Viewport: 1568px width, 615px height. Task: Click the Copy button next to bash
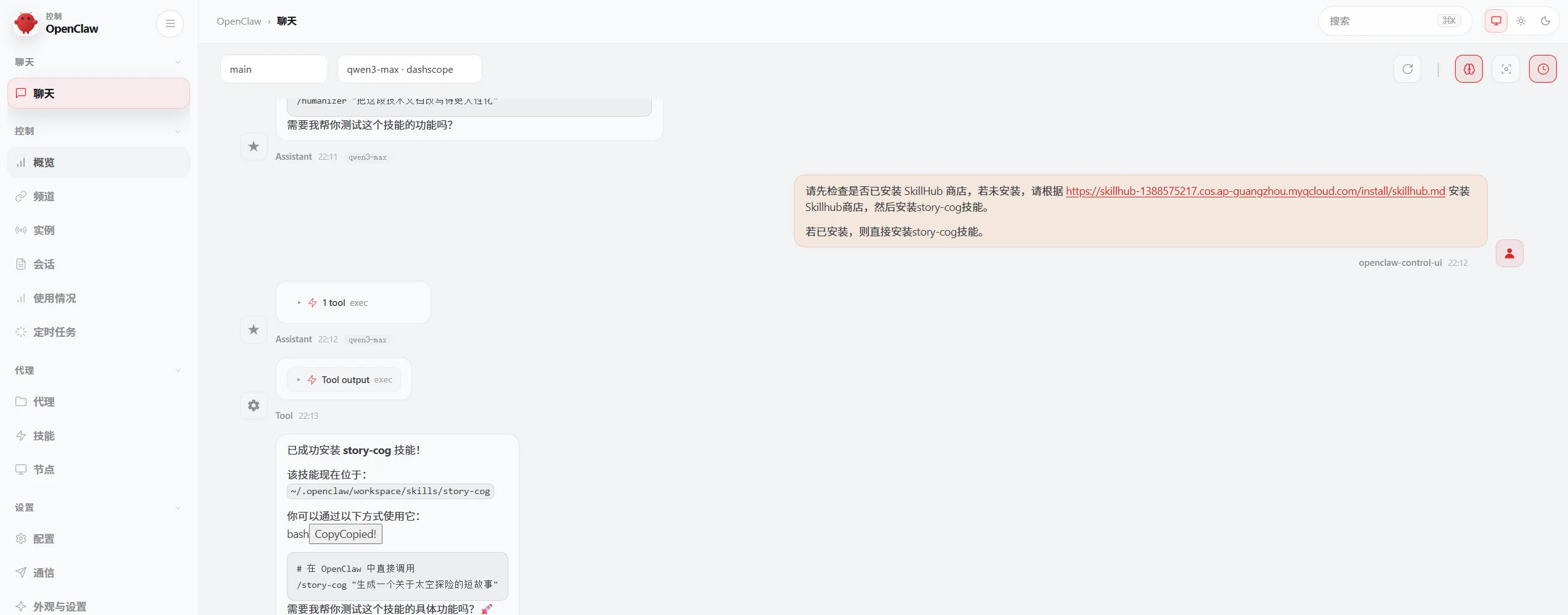click(x=345, y=534)
